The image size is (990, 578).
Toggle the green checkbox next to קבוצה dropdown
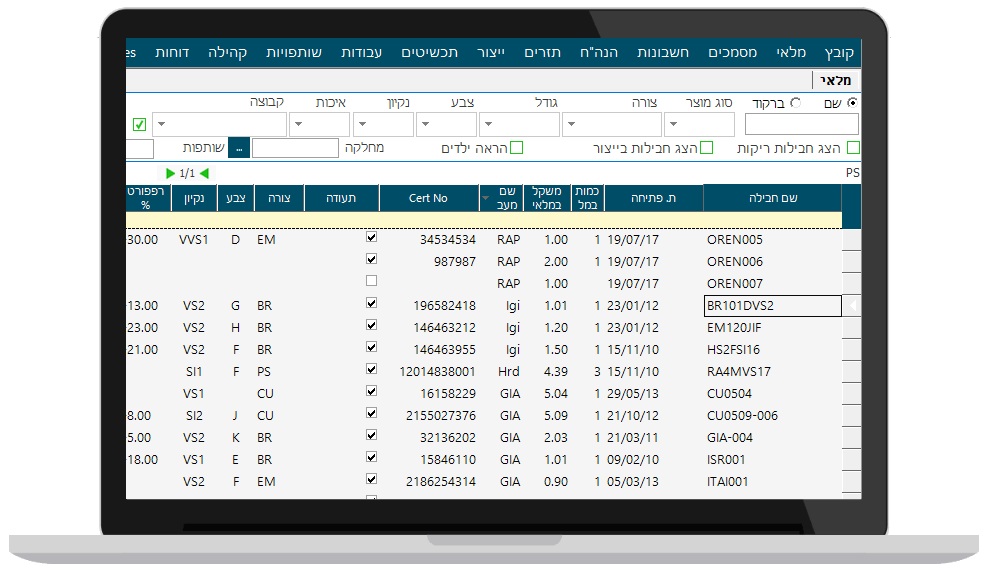click(140, 124)
